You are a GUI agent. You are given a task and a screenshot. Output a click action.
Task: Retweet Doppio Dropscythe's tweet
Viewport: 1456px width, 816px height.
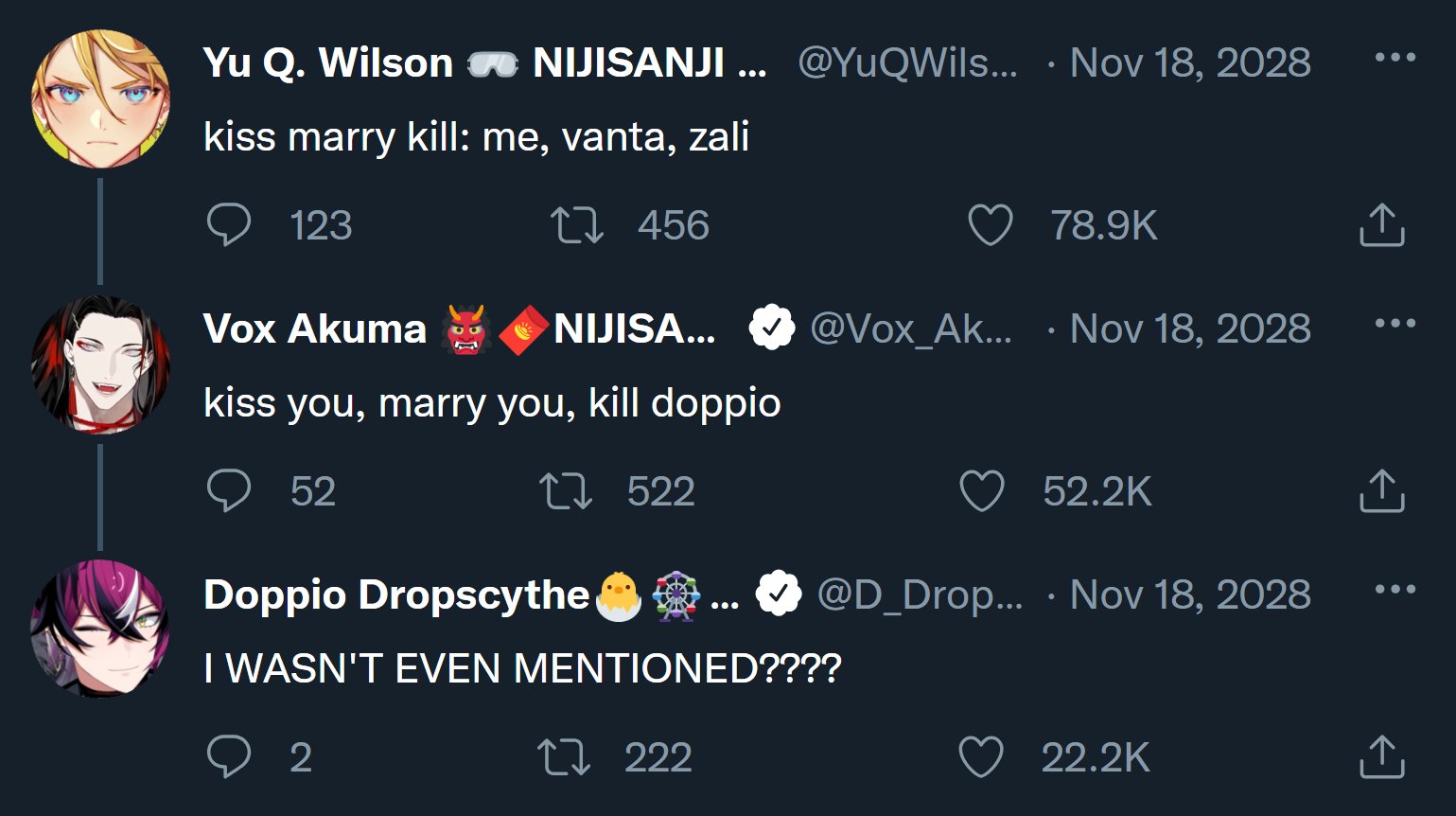(564, 757)
